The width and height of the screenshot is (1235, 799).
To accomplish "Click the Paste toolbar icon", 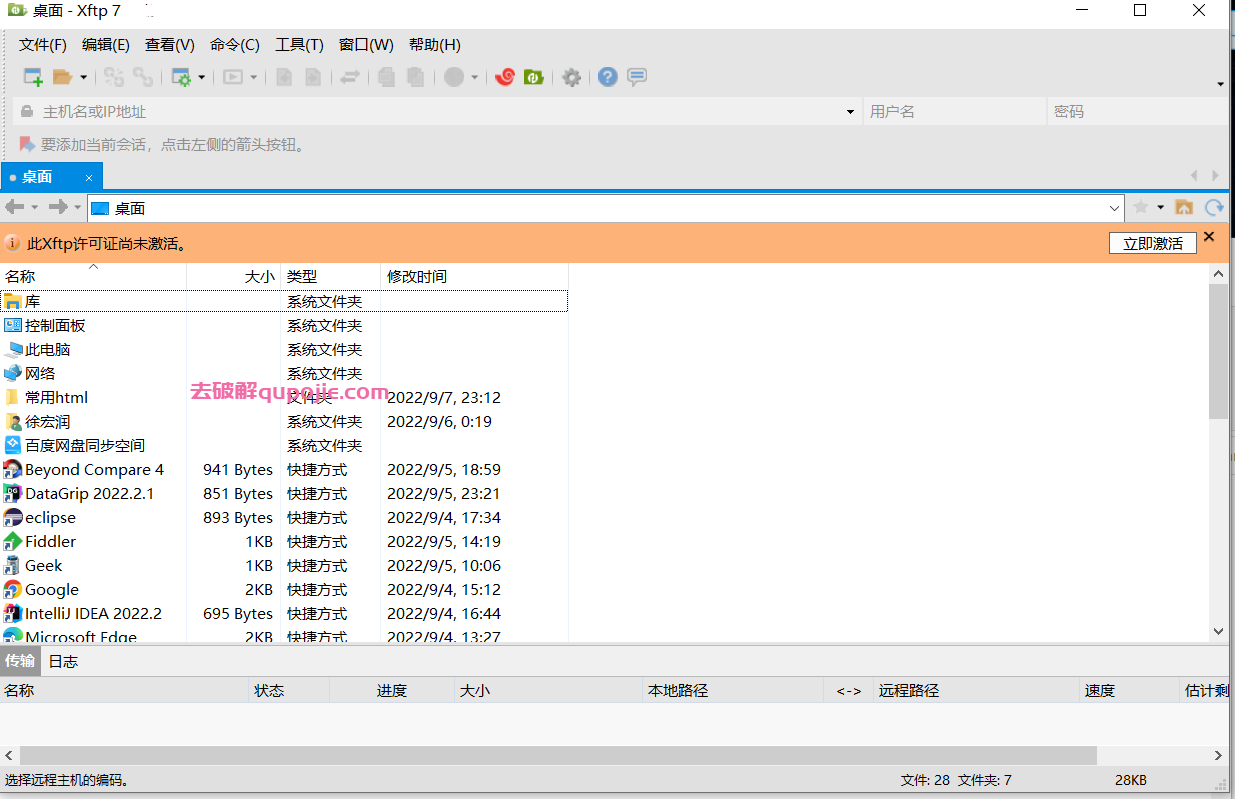I will [416, 77].
